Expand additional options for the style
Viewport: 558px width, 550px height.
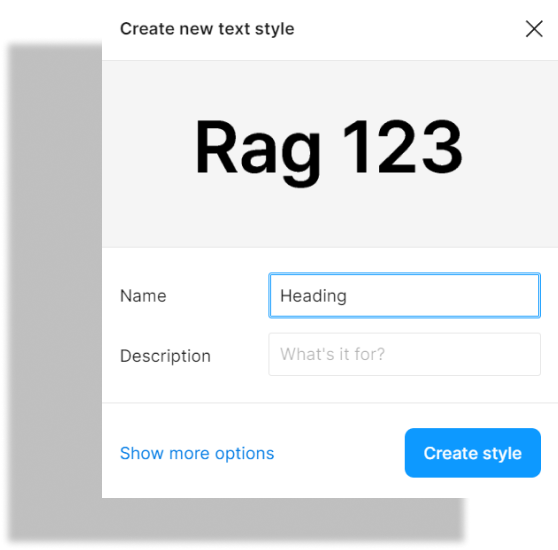[197, 453]
